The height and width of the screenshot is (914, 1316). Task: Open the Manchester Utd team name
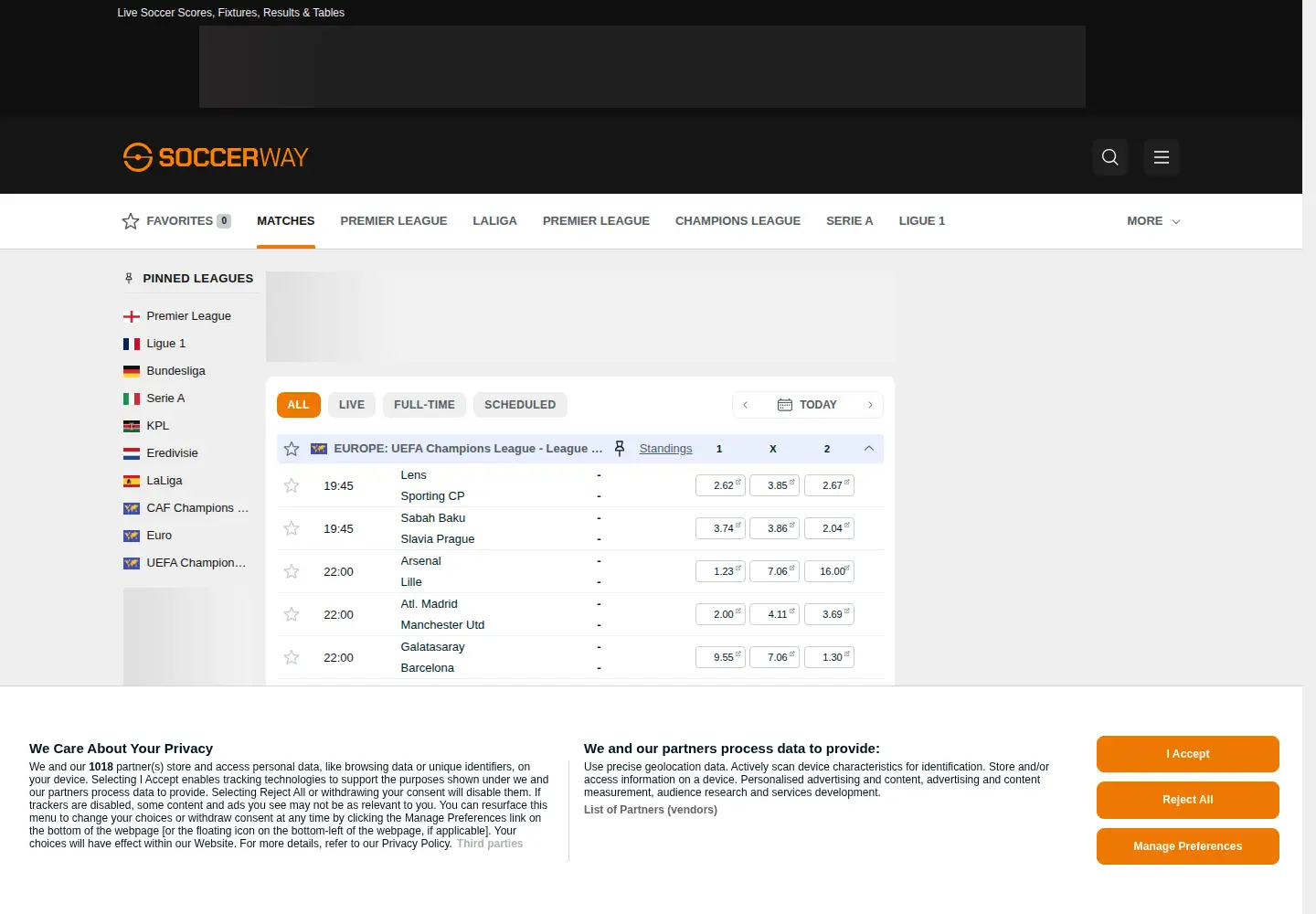coord(442,625)
